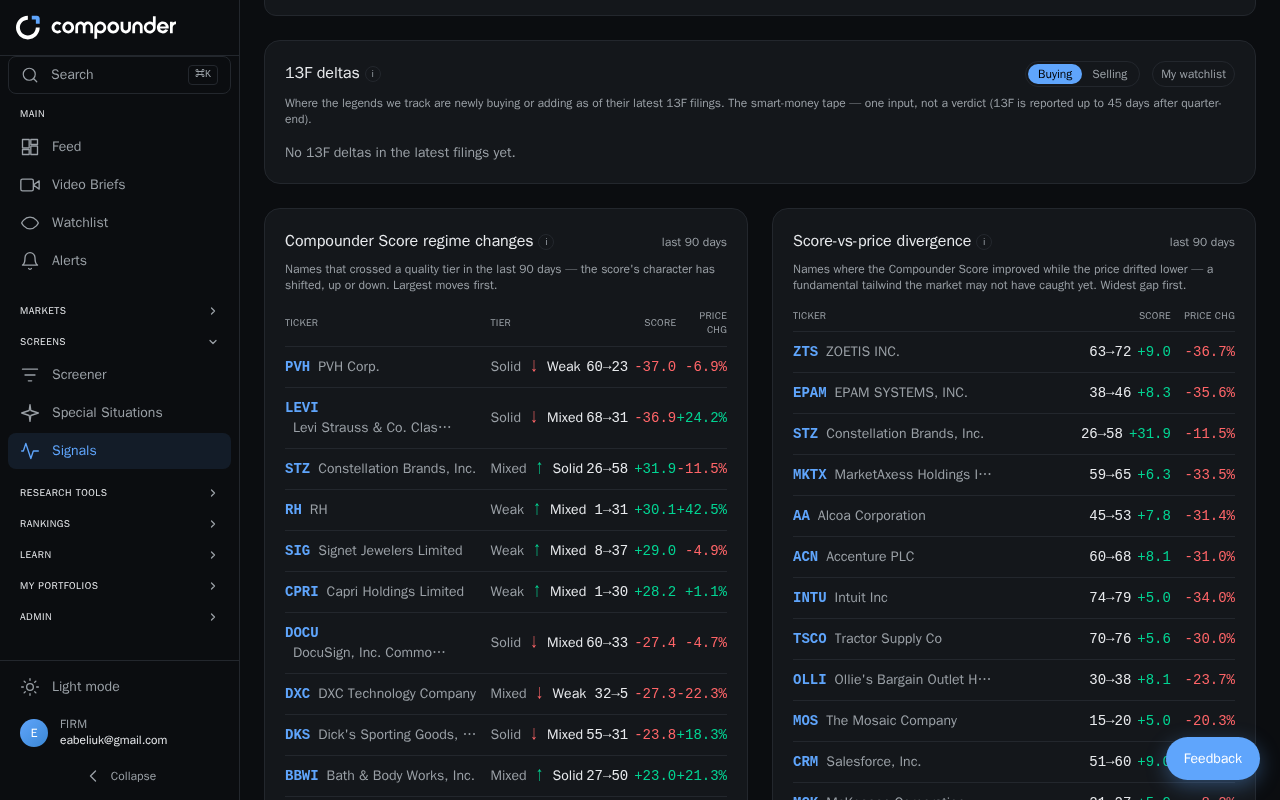Open the Feed page
This screenshot has height=800, width=1280.
(119, 147)
